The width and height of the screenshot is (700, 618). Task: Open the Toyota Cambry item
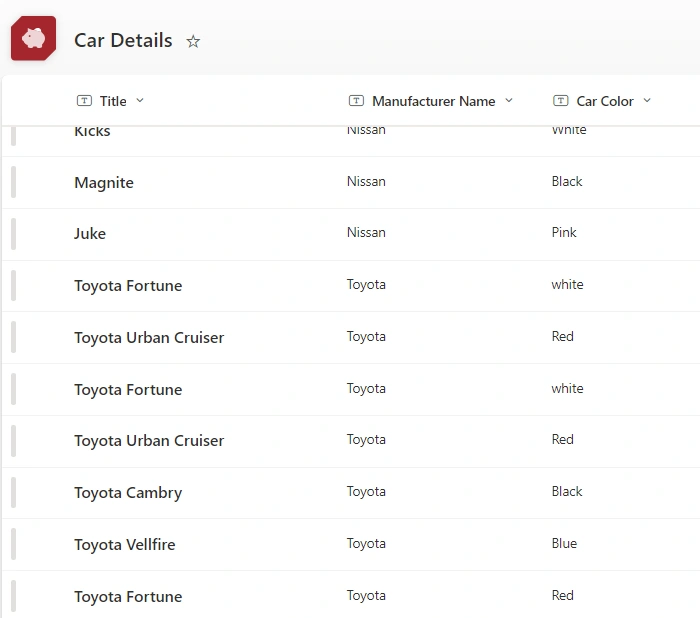tap(128, 493)
